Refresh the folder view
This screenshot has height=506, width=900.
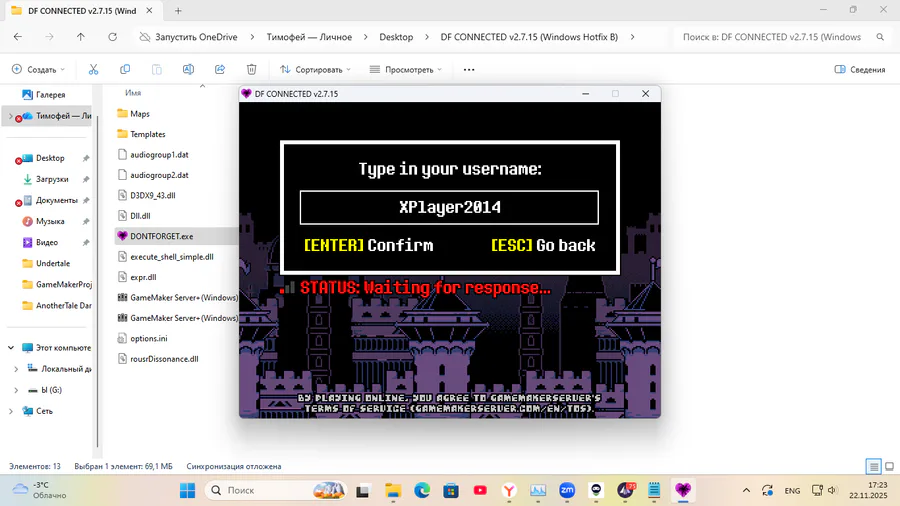click(112, 37)
